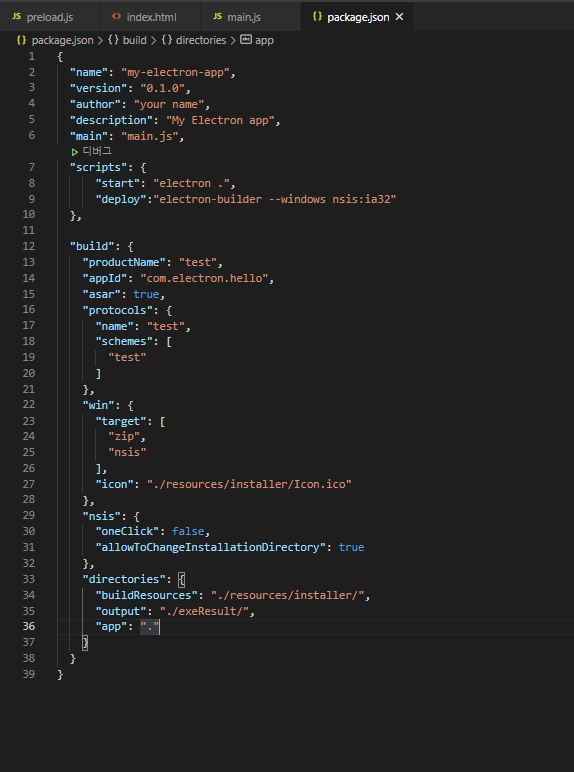
Task: Click line number 29 for nsis
Action: (x=29, y=515)
